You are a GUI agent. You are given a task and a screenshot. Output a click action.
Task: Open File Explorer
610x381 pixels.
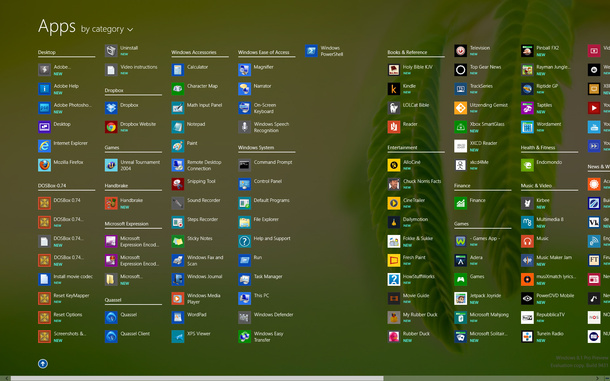pos(259,223)
